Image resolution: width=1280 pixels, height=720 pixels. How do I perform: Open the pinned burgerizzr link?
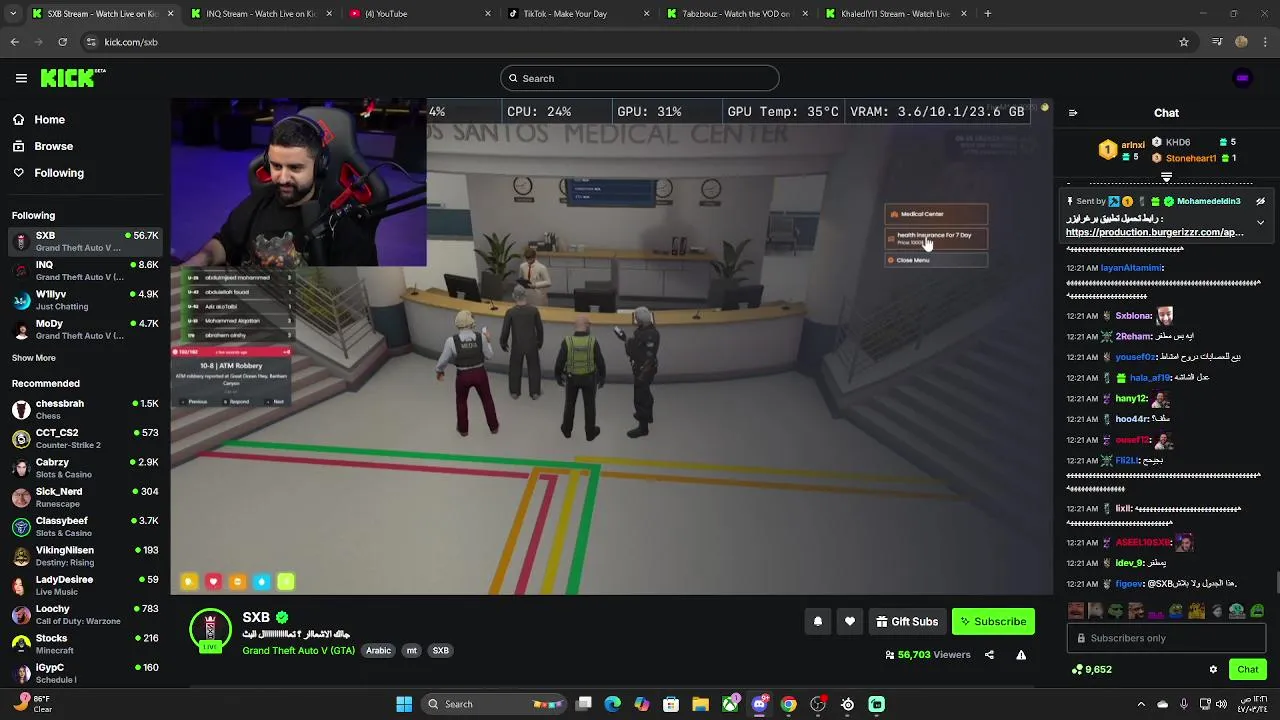1154,232
